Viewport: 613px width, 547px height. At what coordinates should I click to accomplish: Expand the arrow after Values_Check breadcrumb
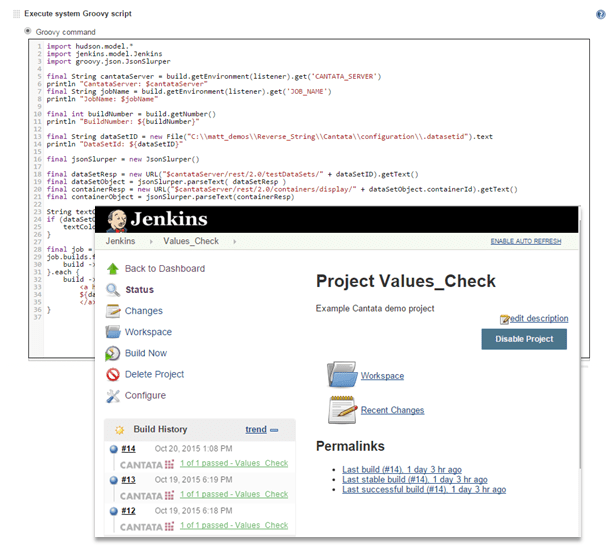click(235, 242)
